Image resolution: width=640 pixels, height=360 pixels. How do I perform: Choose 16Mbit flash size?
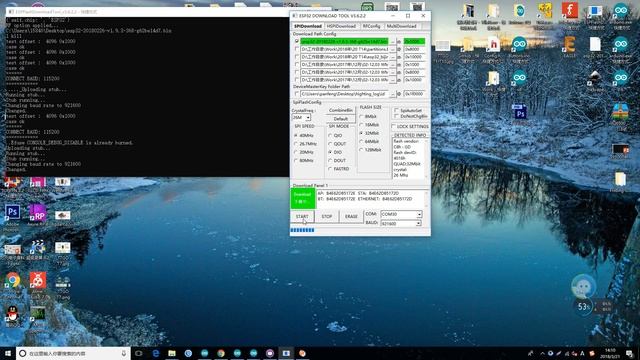point(369,125)
